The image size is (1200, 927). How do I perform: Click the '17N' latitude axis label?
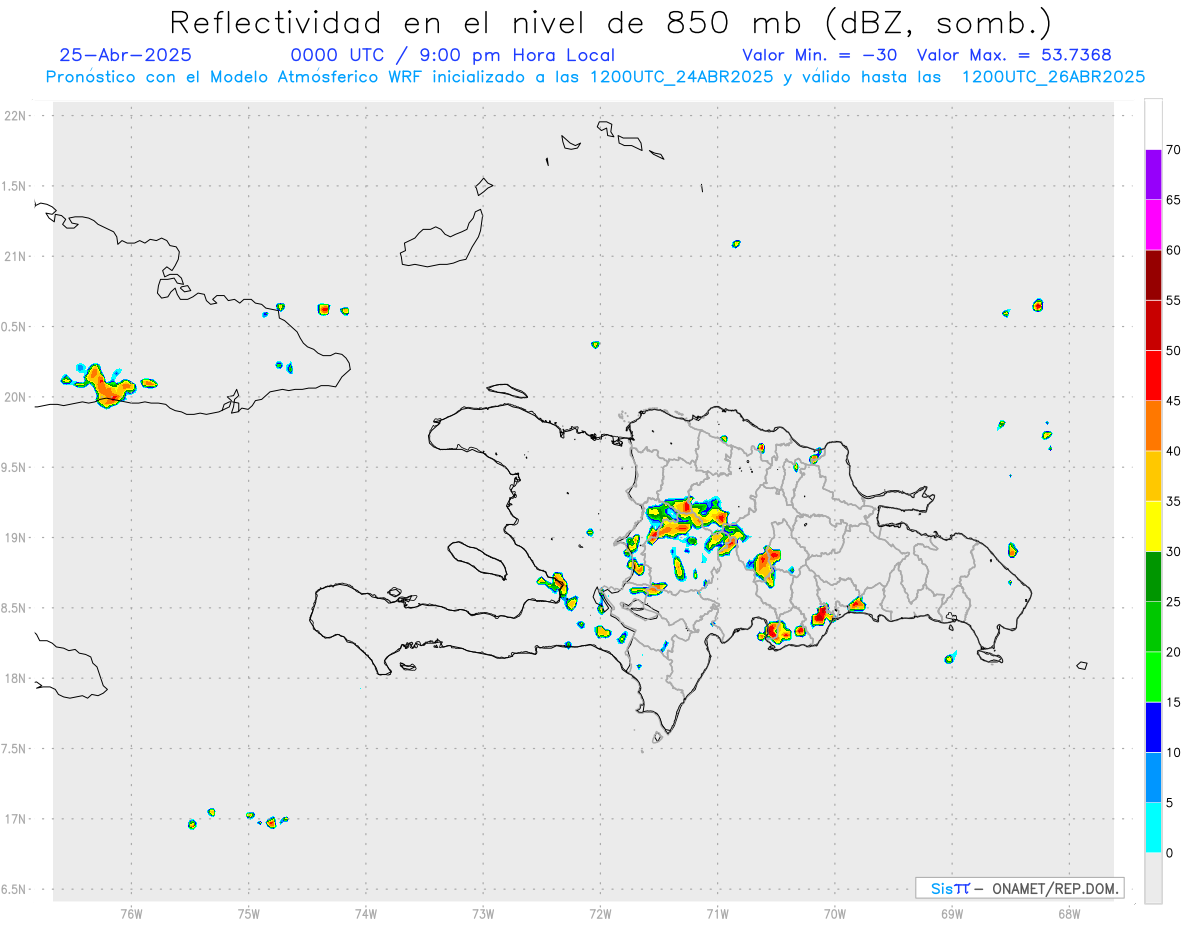[x=17, y=819]
